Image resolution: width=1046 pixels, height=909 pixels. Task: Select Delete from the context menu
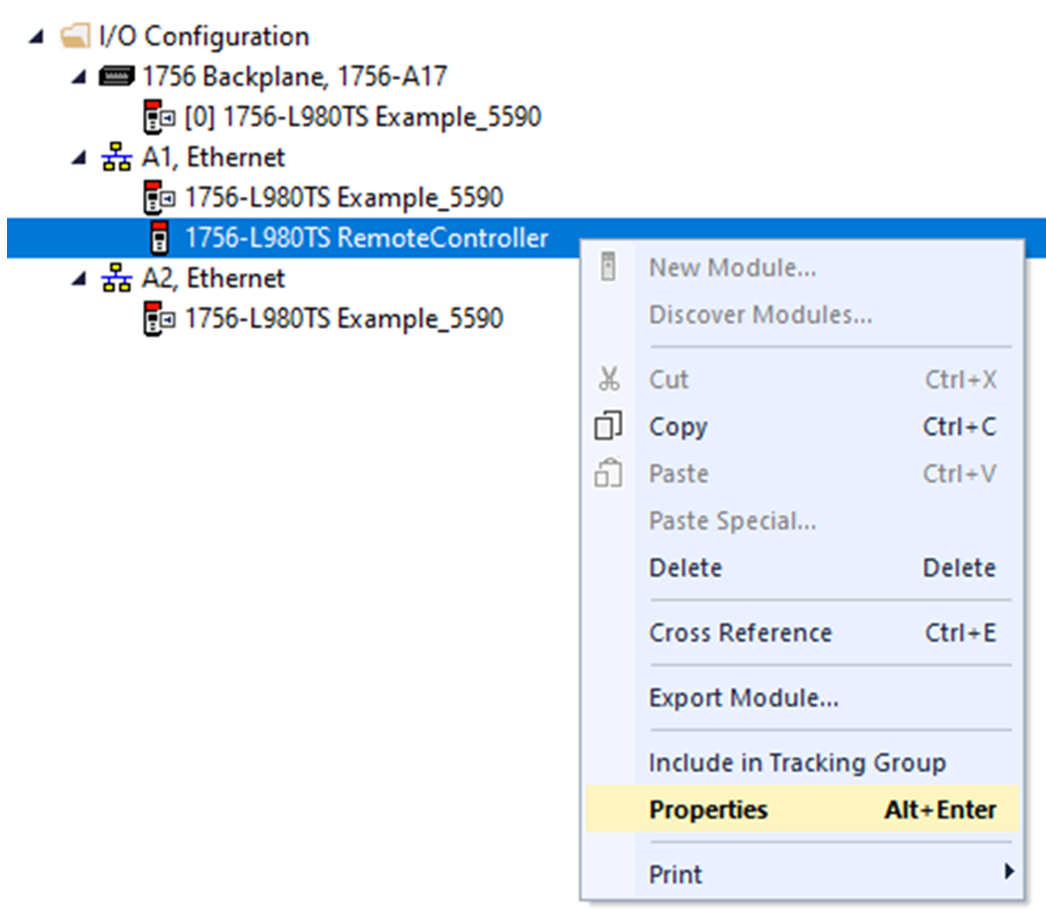pos(803,568)
